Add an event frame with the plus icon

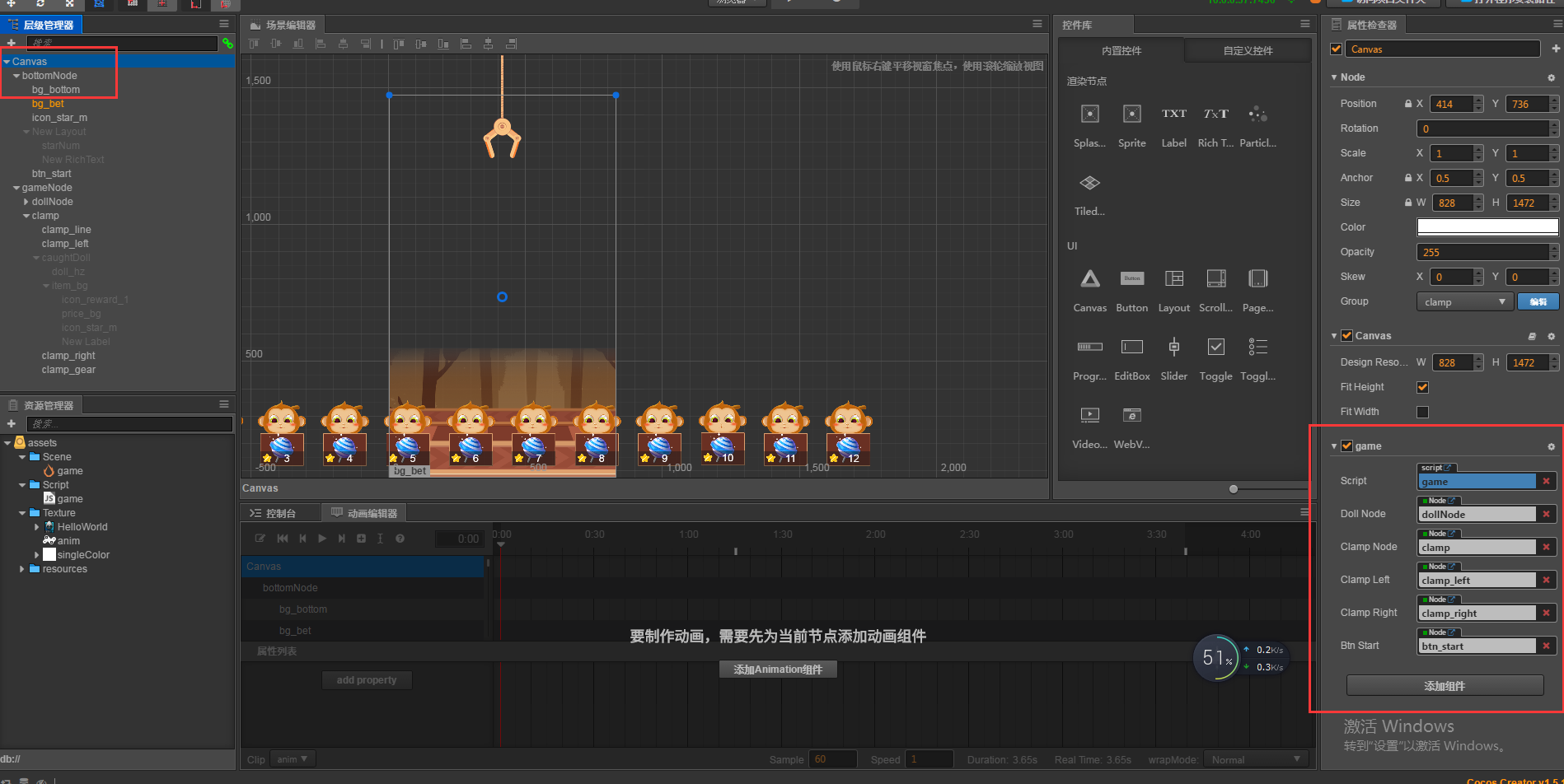[361, 539]
